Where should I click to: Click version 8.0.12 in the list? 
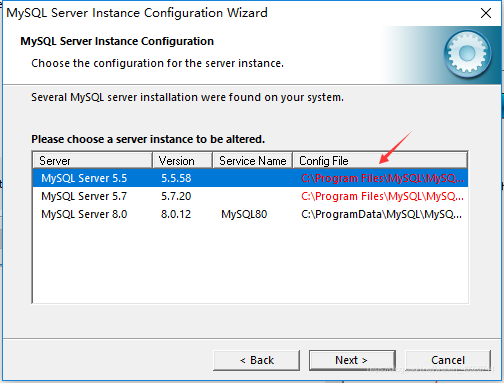176,214
